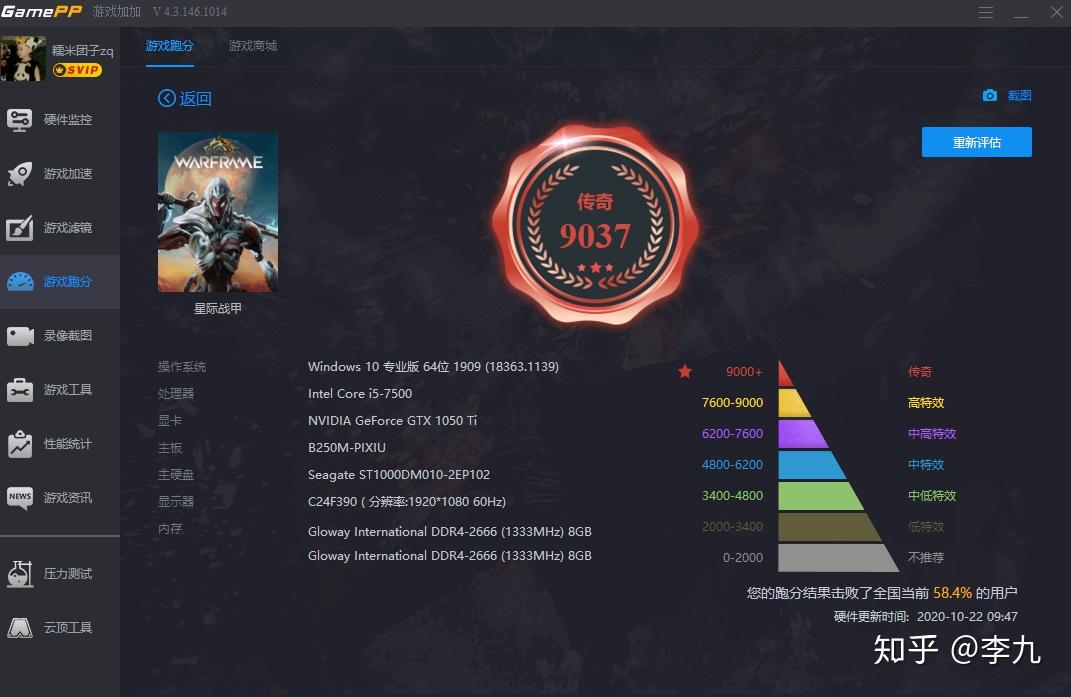1071x697 pixels.
Task: Click the 返回 link
Action: [195, 98]
